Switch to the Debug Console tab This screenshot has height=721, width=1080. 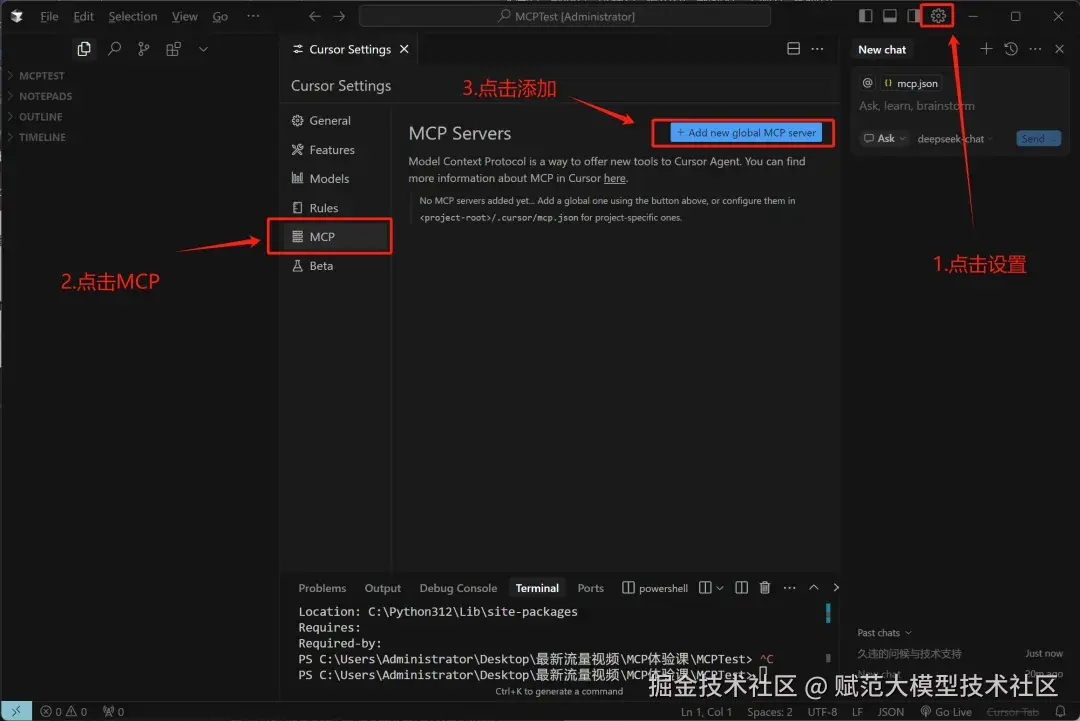(x=458, y=588)
